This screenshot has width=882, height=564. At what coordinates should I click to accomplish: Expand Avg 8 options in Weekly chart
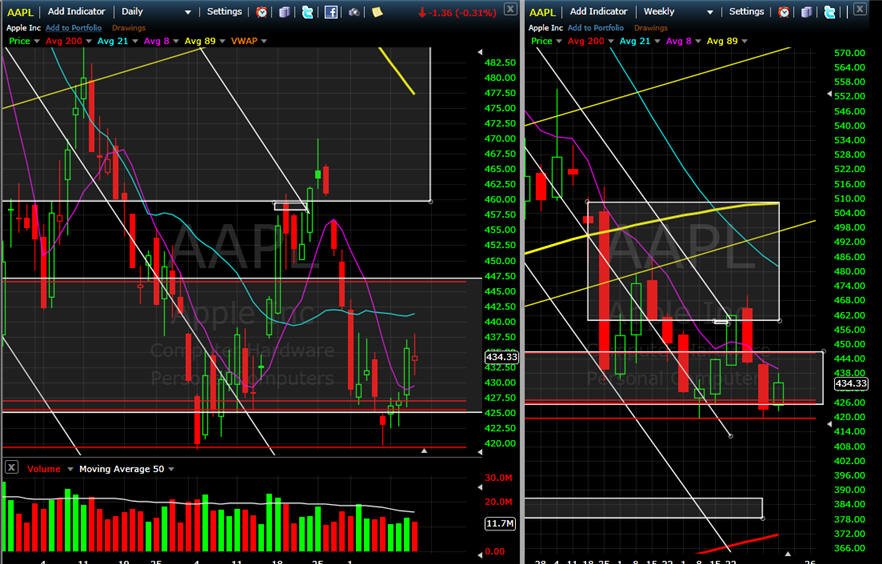coord(698,41)
